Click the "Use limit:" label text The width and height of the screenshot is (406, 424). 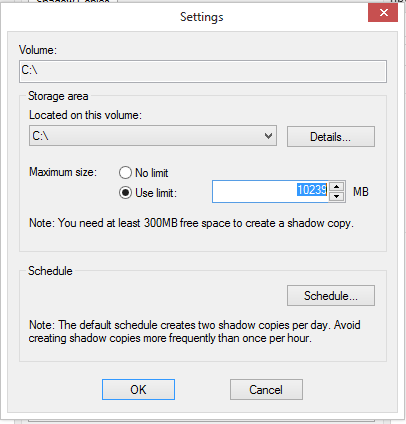pos(156,193)
